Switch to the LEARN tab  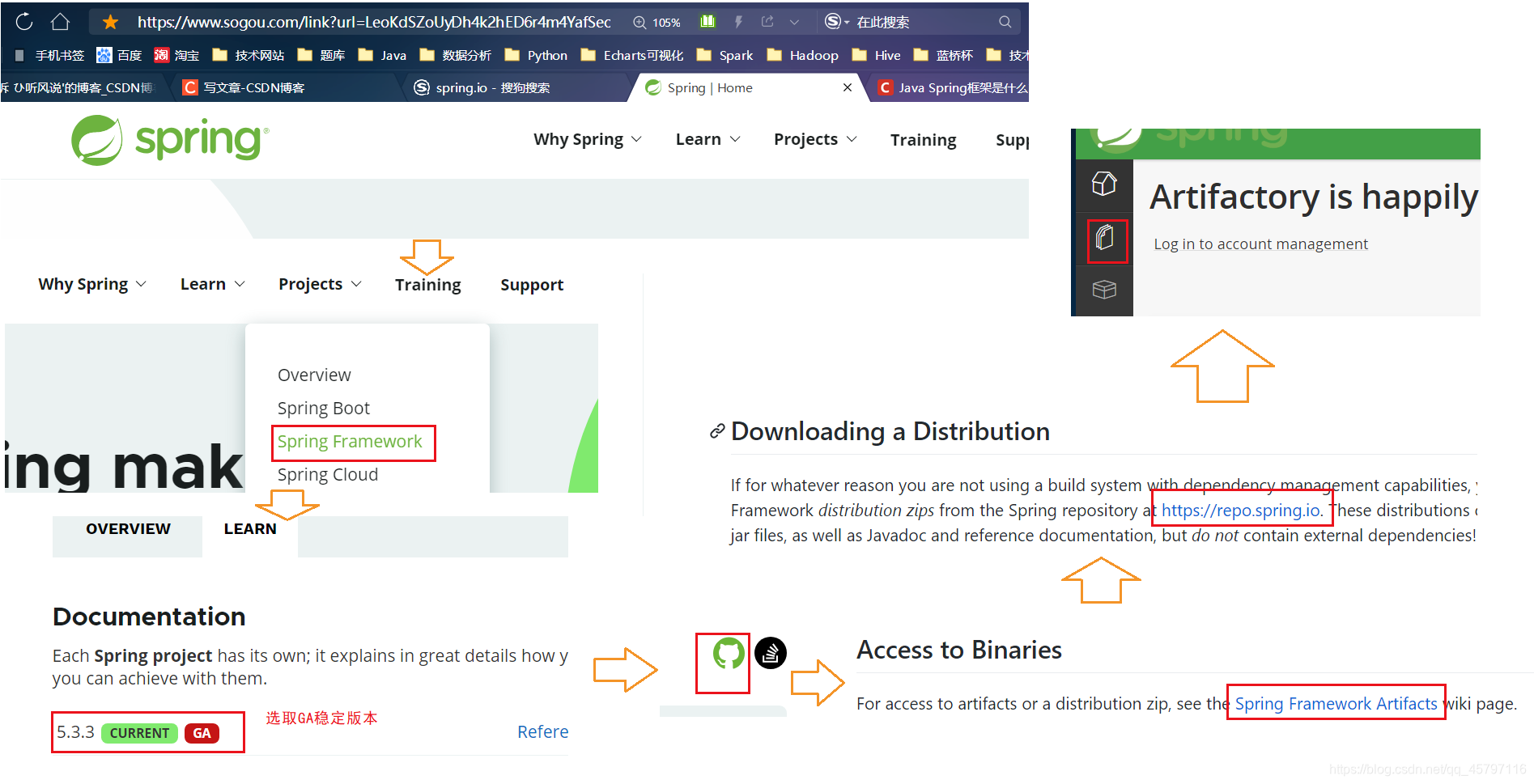[250, 528]
